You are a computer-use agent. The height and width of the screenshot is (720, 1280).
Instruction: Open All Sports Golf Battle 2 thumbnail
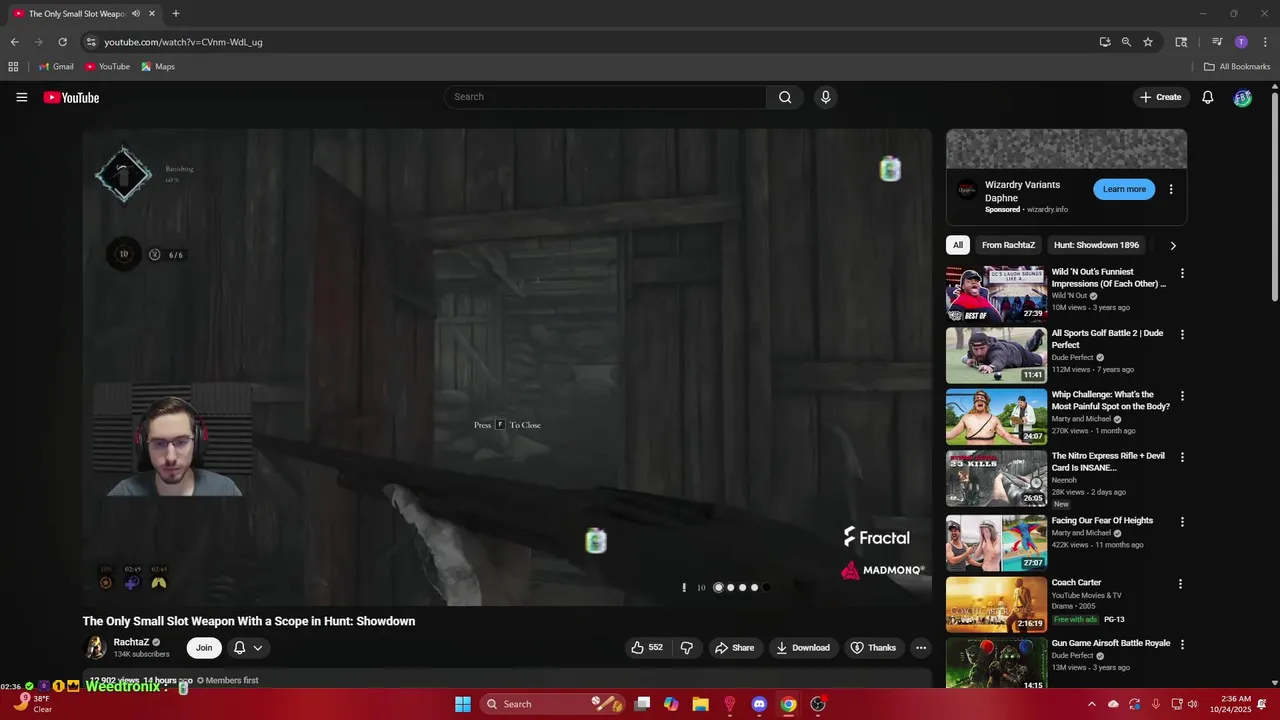(x=996, y=355)
